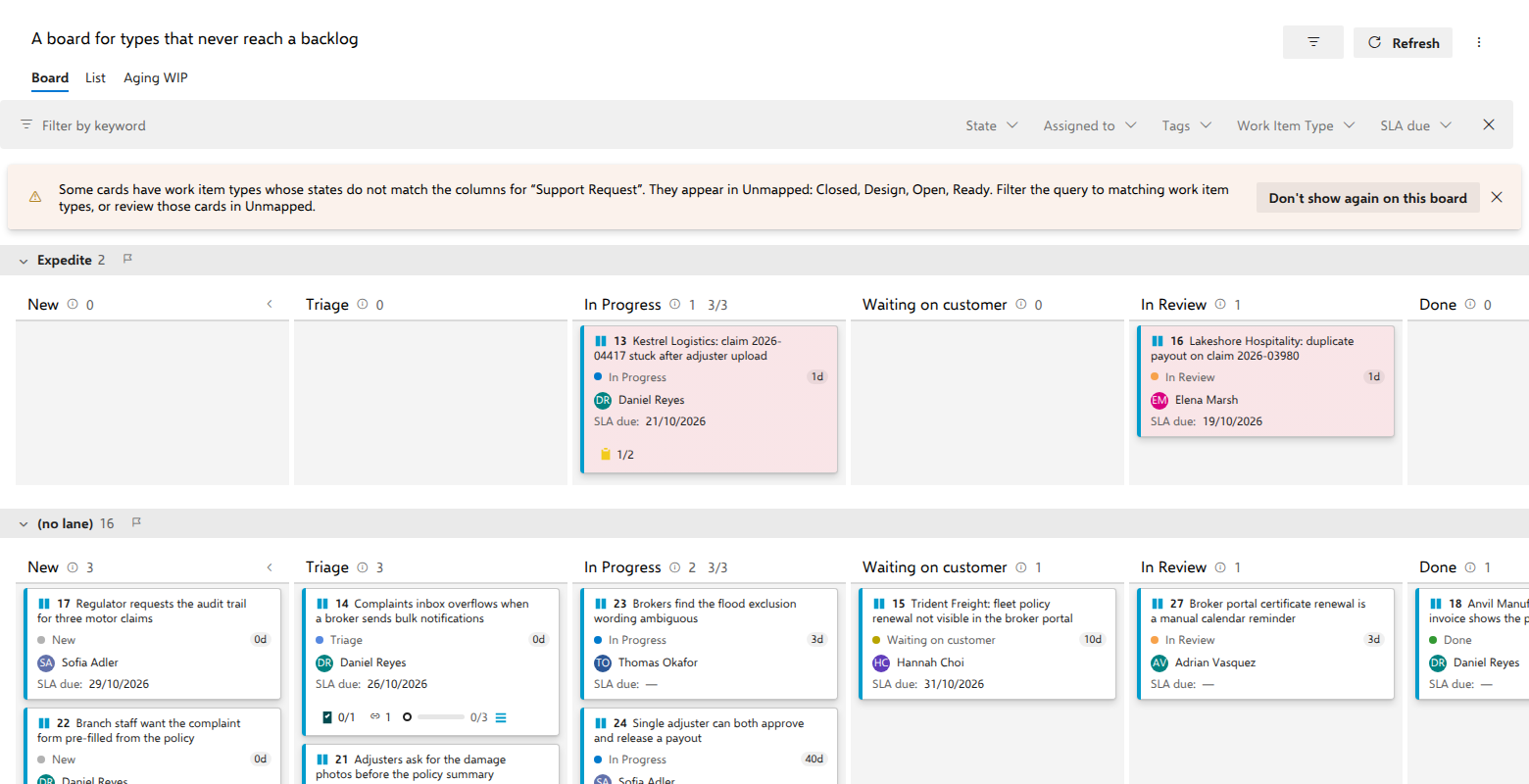Viewport: 1529px width, 784px height.
Task: Click Adrian Vasquez avatar on card 27
Action: [1159, 662]
